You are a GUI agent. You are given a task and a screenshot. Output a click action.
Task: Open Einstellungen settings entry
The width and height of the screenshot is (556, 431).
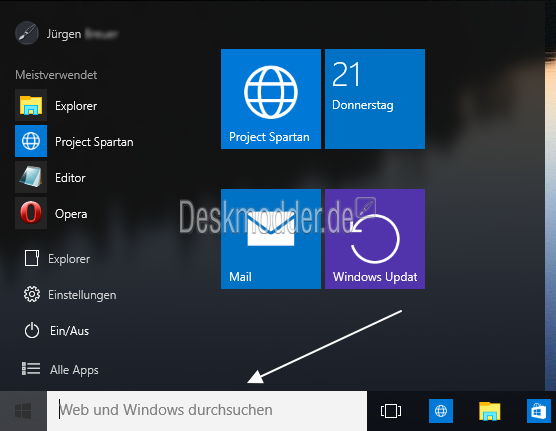pos(82,295)
